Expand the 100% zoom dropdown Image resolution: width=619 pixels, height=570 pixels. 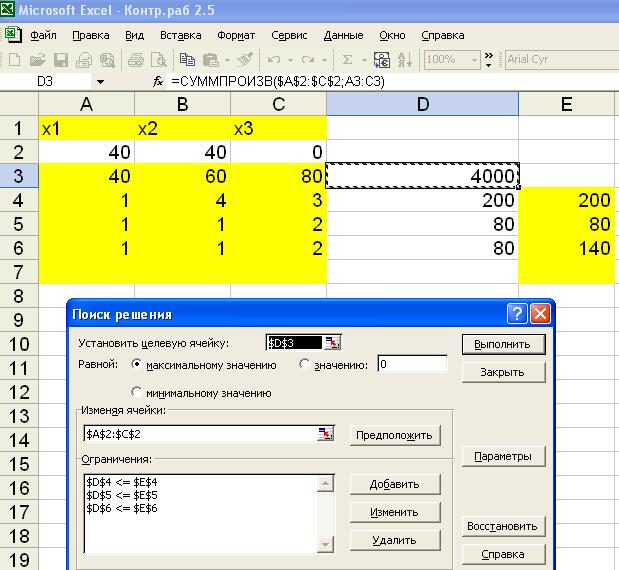(474, 59)
